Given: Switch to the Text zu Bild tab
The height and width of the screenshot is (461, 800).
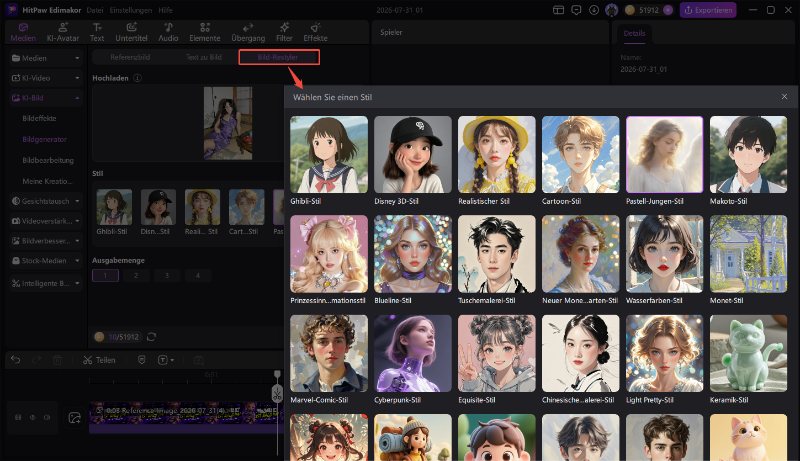Looking at the screenshot, I should 204,57.
